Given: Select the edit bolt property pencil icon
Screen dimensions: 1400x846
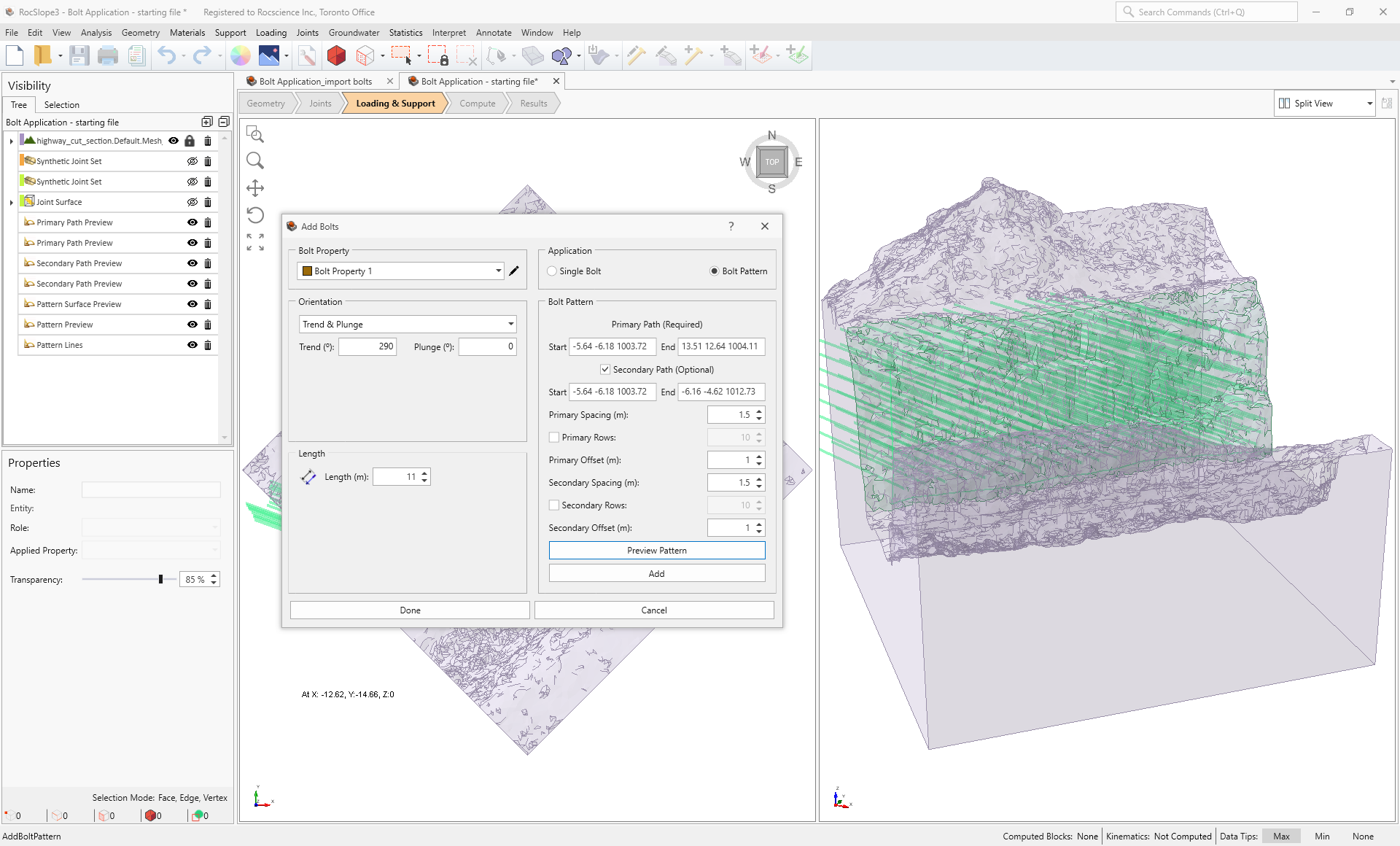Looking at the screenshot, I should tap(515, 271).
